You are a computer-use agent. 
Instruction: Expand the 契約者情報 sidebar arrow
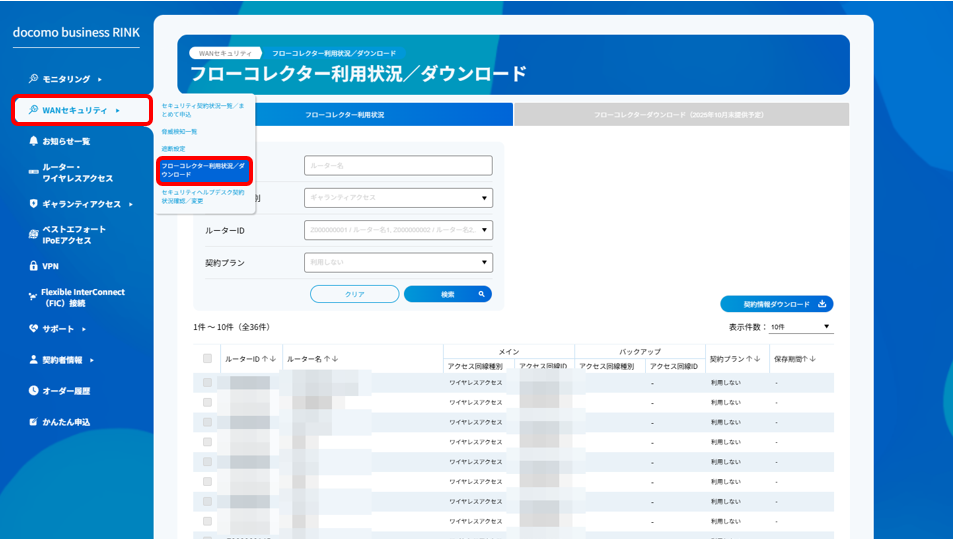coord(92,360)
